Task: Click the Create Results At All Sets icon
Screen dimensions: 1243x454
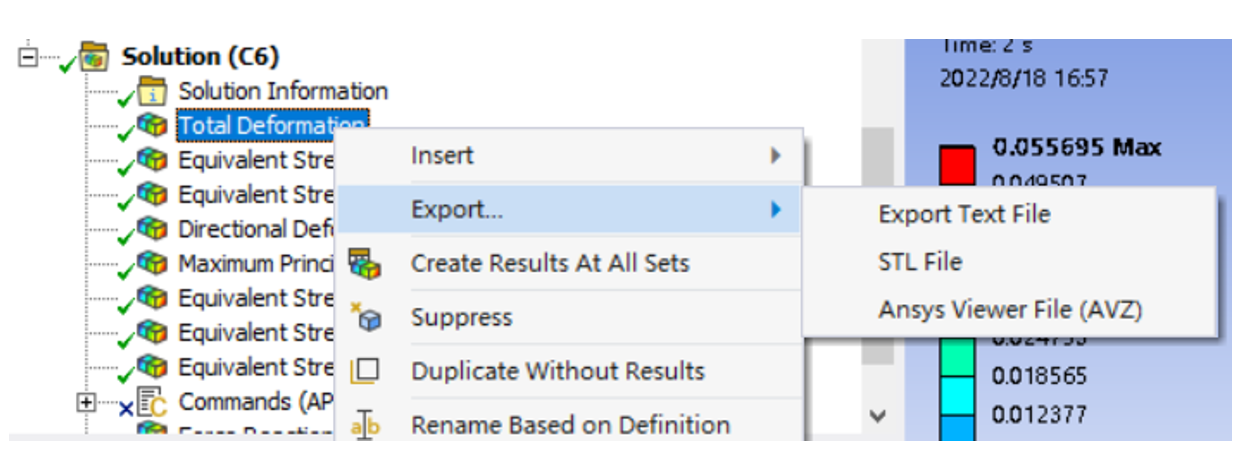Action: pos(364,265)
